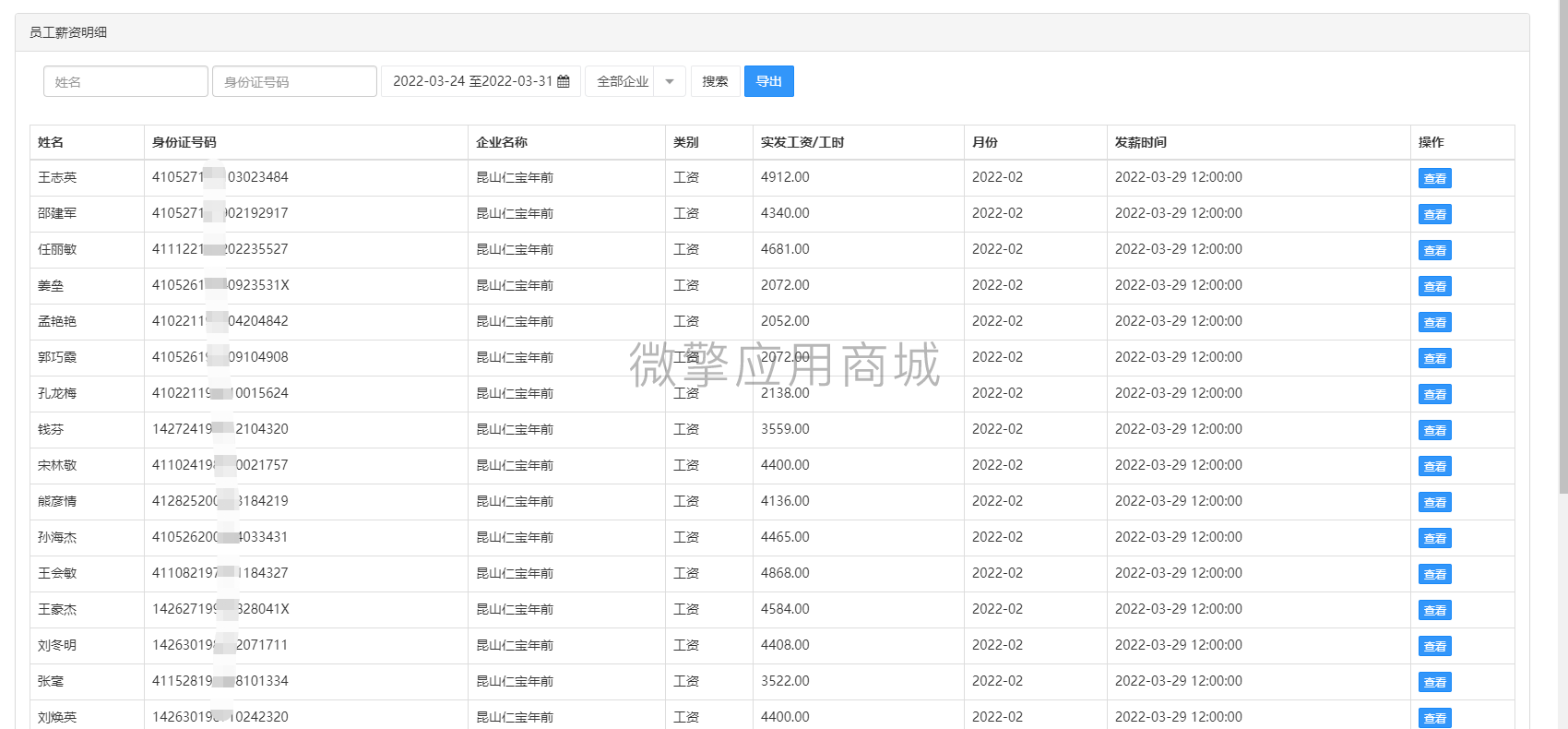Screen dimensions: 1568x729
Task: Click the pay time in 王豪杰's row
Action: click(x=1179, y=609)
